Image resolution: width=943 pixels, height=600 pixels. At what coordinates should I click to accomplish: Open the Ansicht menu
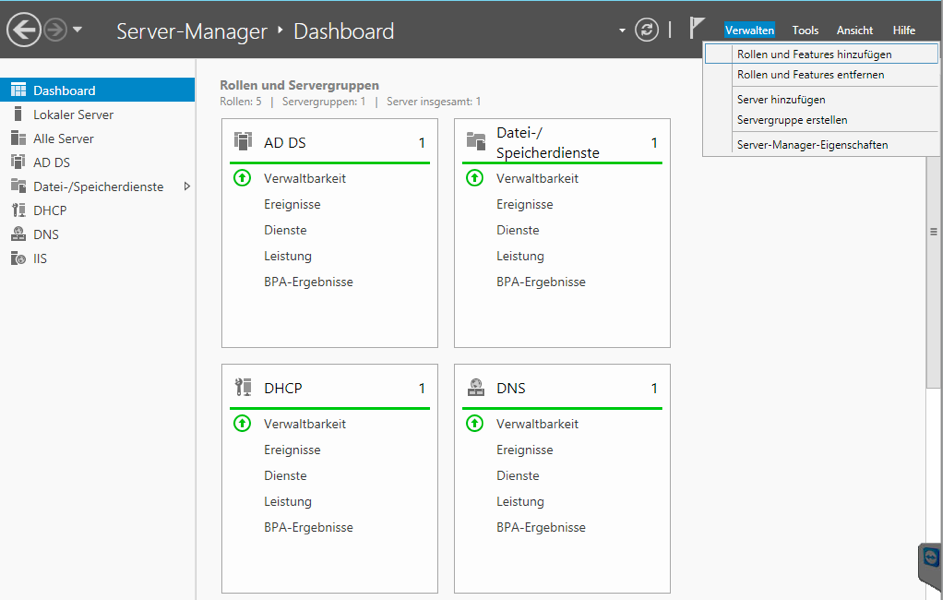pos(855,30)
